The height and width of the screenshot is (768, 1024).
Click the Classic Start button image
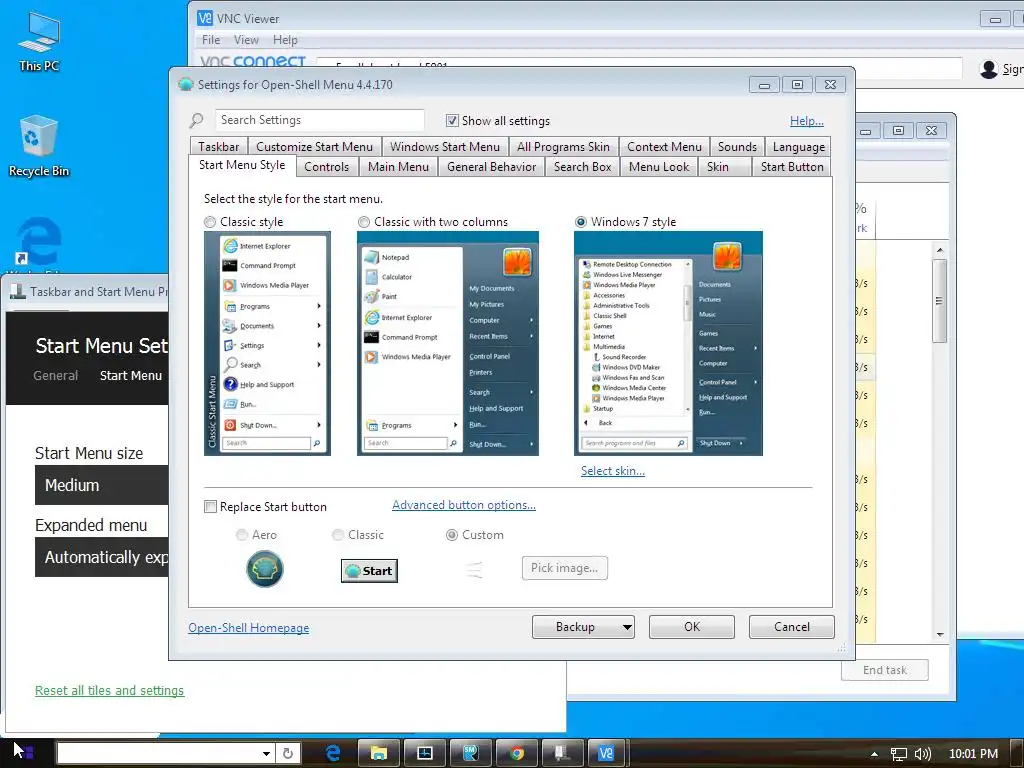[369, 571]
